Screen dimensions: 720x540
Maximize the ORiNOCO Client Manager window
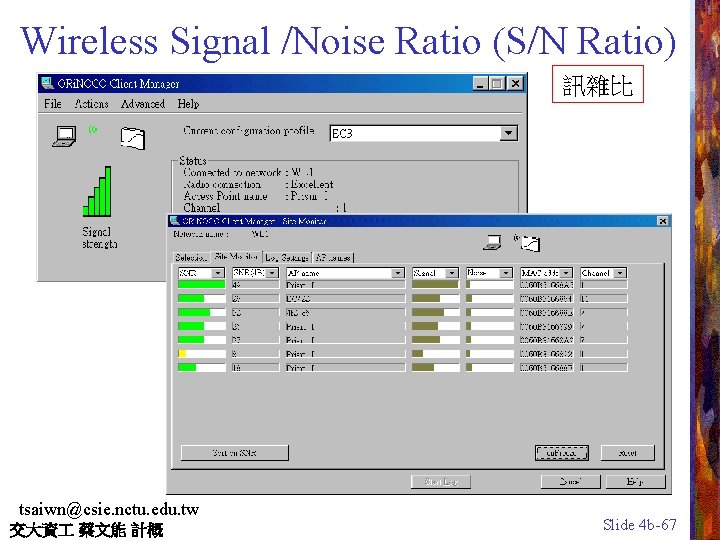(x=497, y=84)
